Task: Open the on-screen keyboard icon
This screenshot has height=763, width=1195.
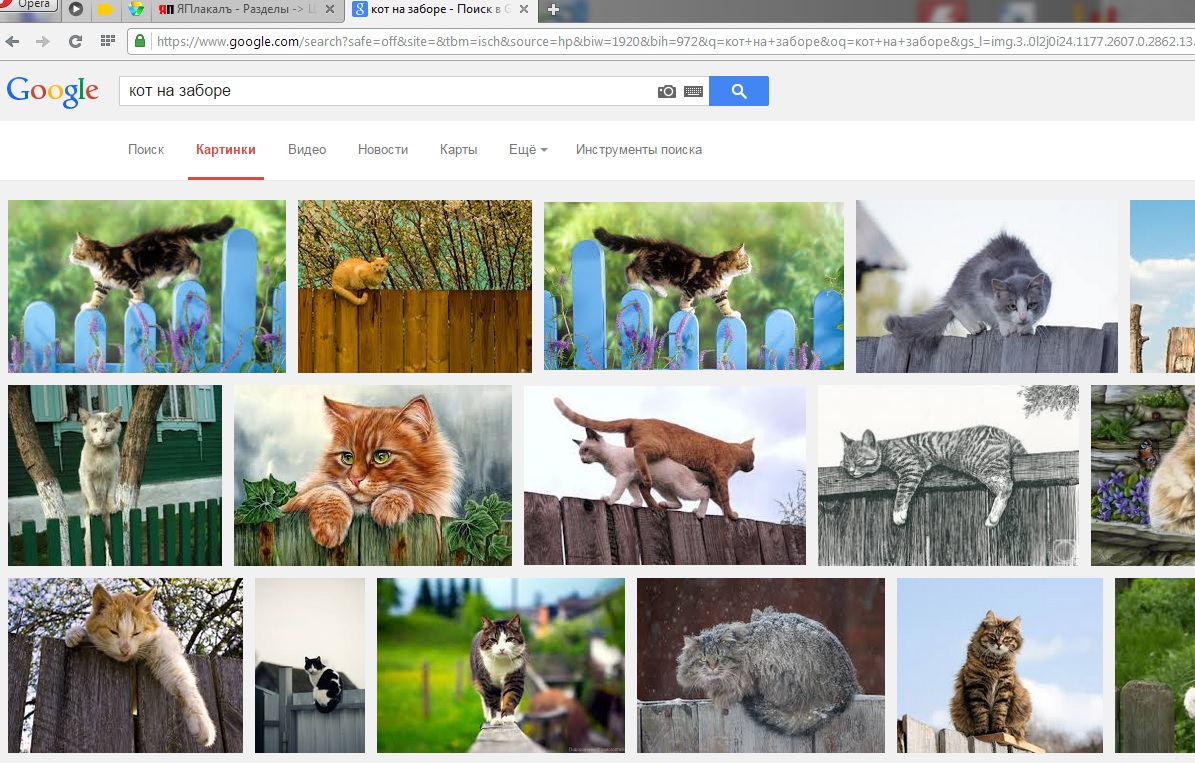Action: 694,91
